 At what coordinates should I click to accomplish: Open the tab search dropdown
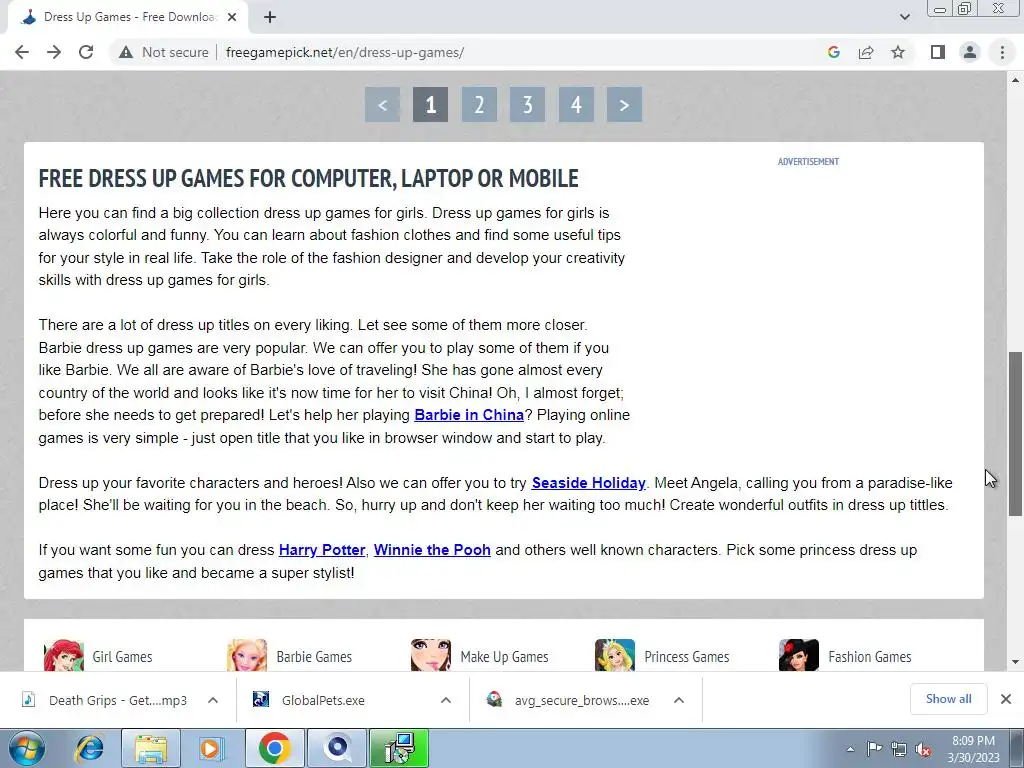point(904,17)
